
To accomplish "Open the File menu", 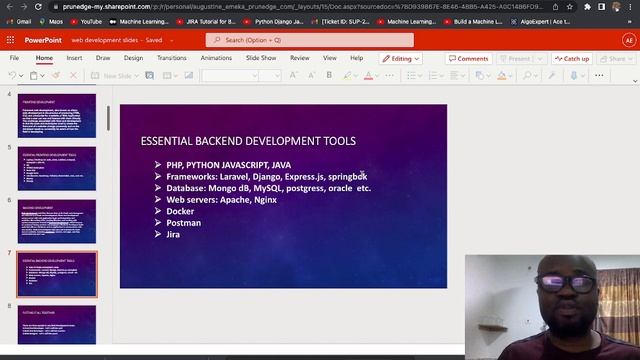I will [14, 58].
